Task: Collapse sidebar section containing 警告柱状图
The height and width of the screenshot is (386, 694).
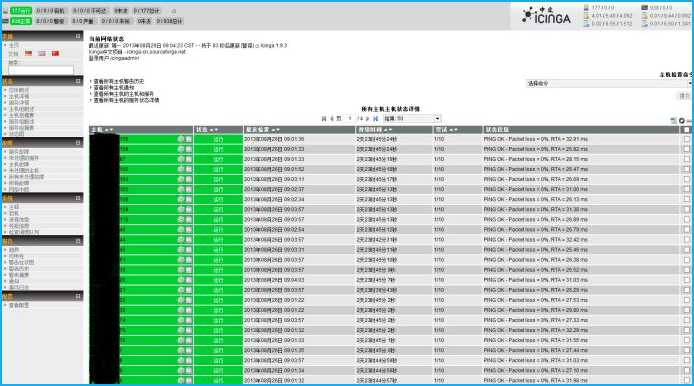Action: point(78,241)
